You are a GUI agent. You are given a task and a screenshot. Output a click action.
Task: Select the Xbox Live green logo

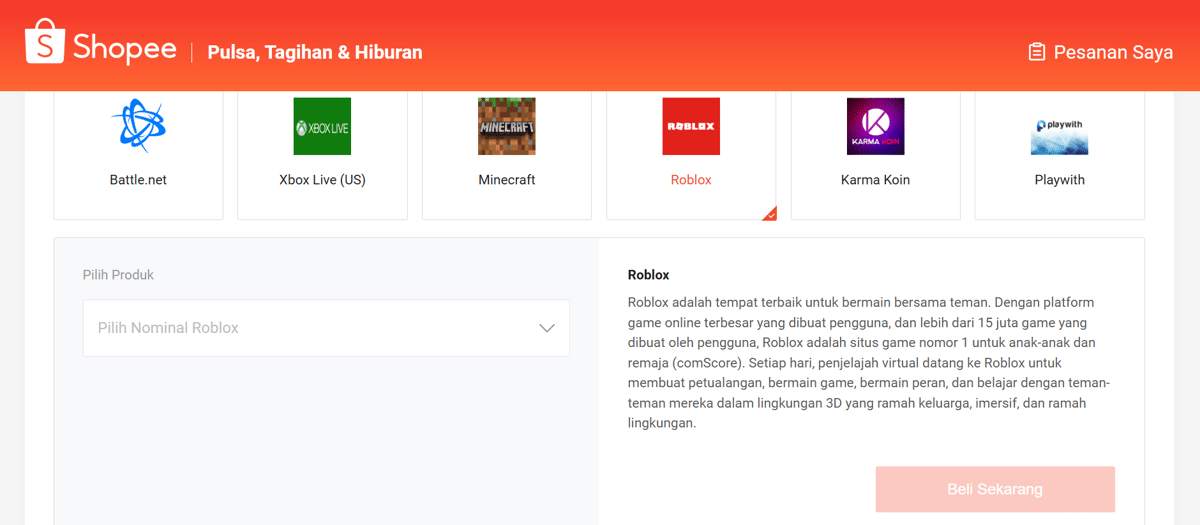(x=322, y=126)
